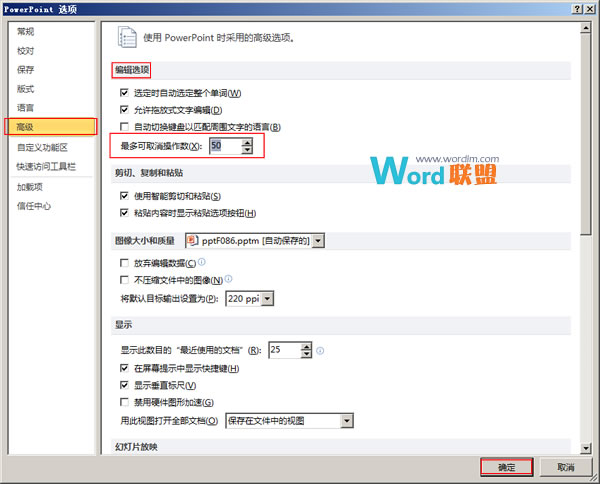Open the 快速访问工具栏 category
This screenshot has width=600, height=484.
pos(46,166)
